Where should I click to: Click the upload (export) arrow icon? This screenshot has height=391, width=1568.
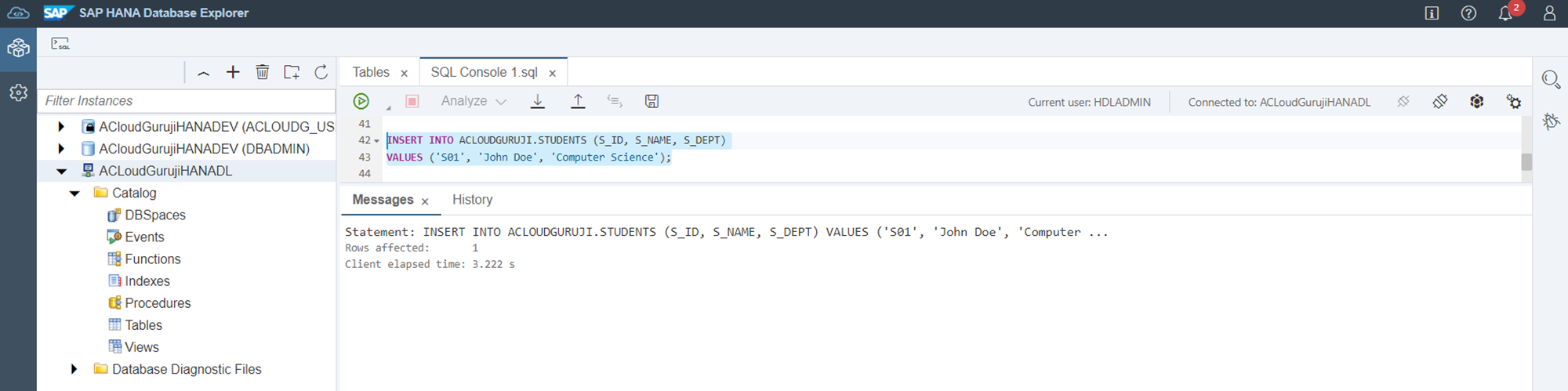[578, 101]
